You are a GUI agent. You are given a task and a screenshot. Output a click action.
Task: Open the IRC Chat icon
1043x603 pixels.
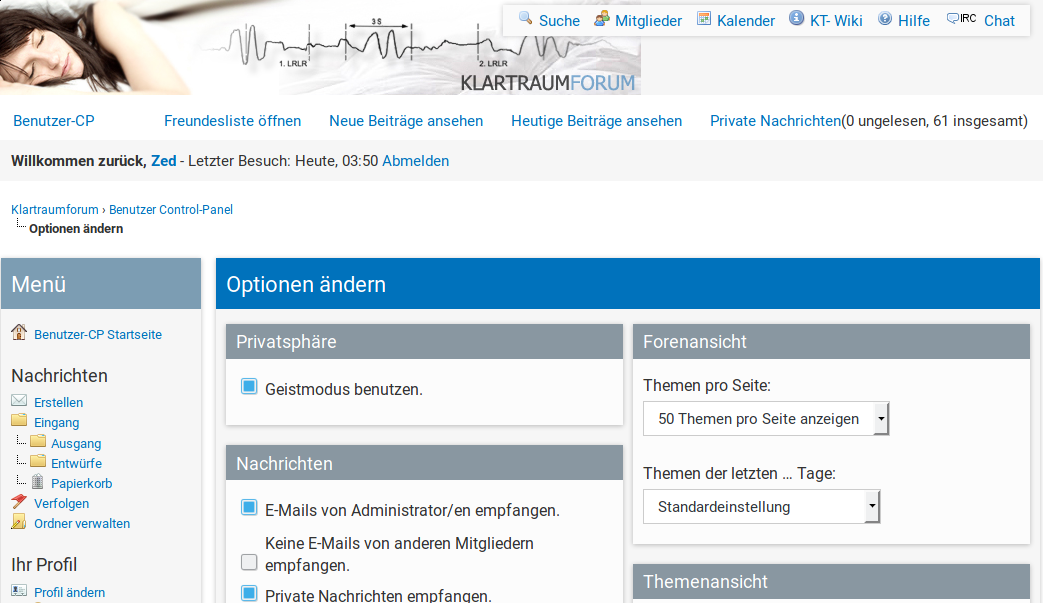tap(961, 18)
